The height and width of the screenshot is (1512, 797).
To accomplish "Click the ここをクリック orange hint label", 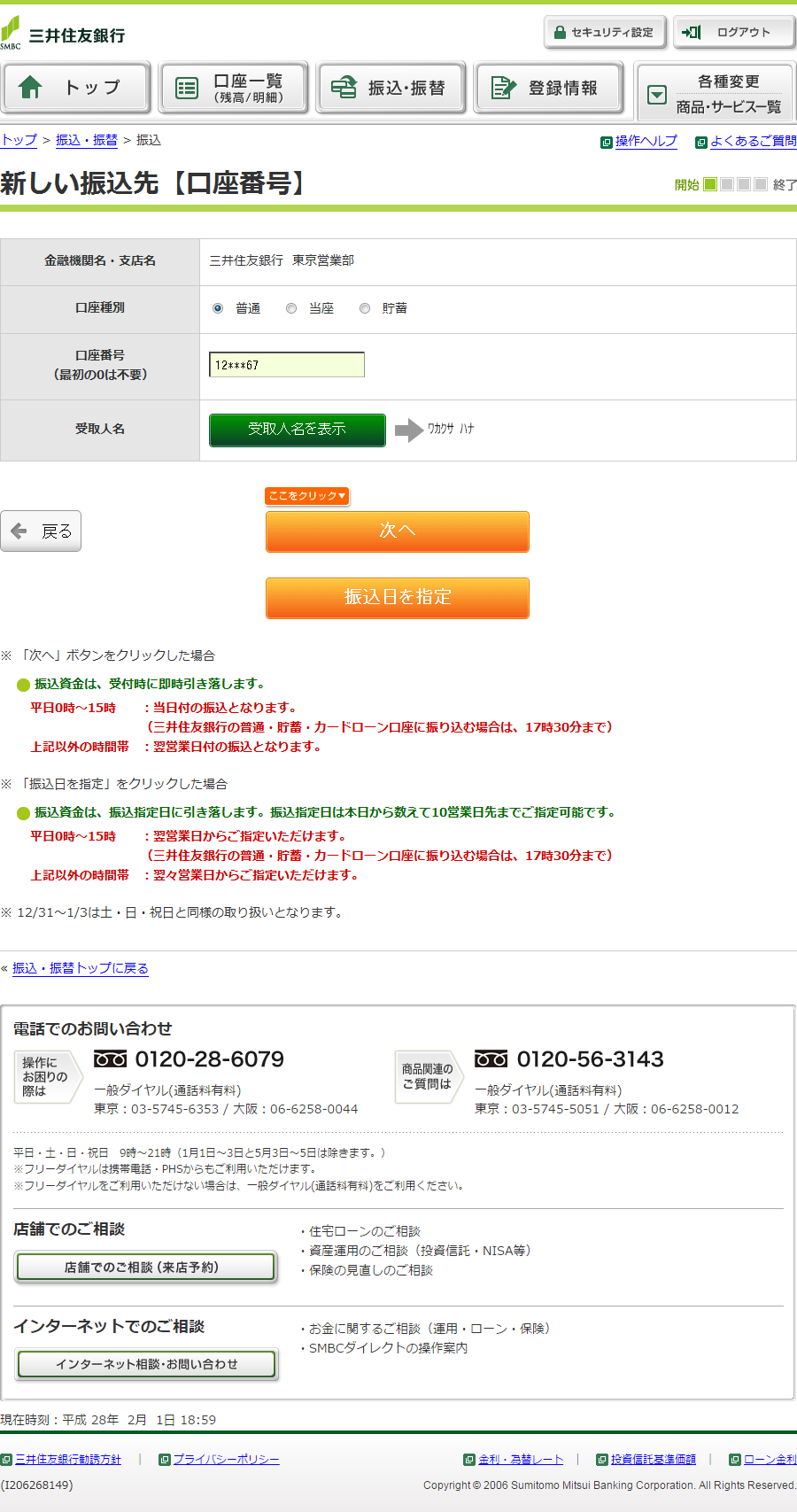I will tap(307, 496).
